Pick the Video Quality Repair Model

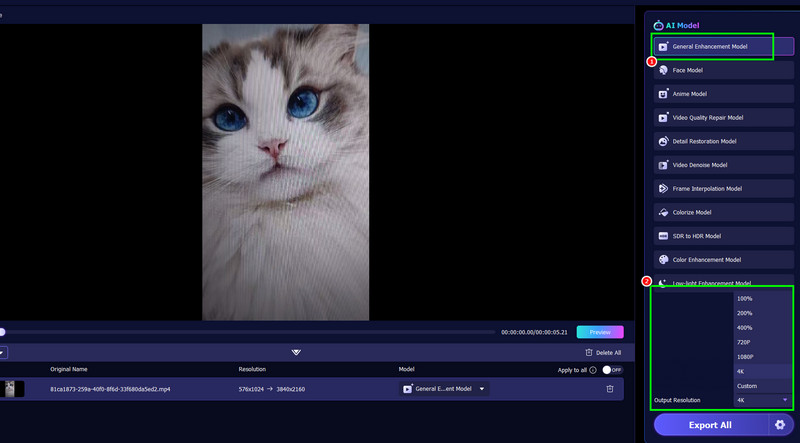(723, 118)
